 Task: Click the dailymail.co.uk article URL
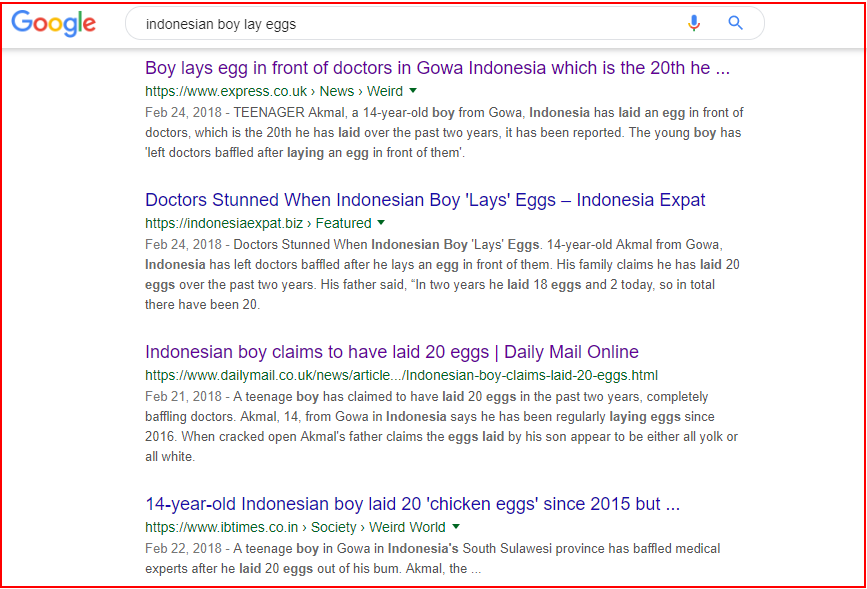click(x=401, y=376)
